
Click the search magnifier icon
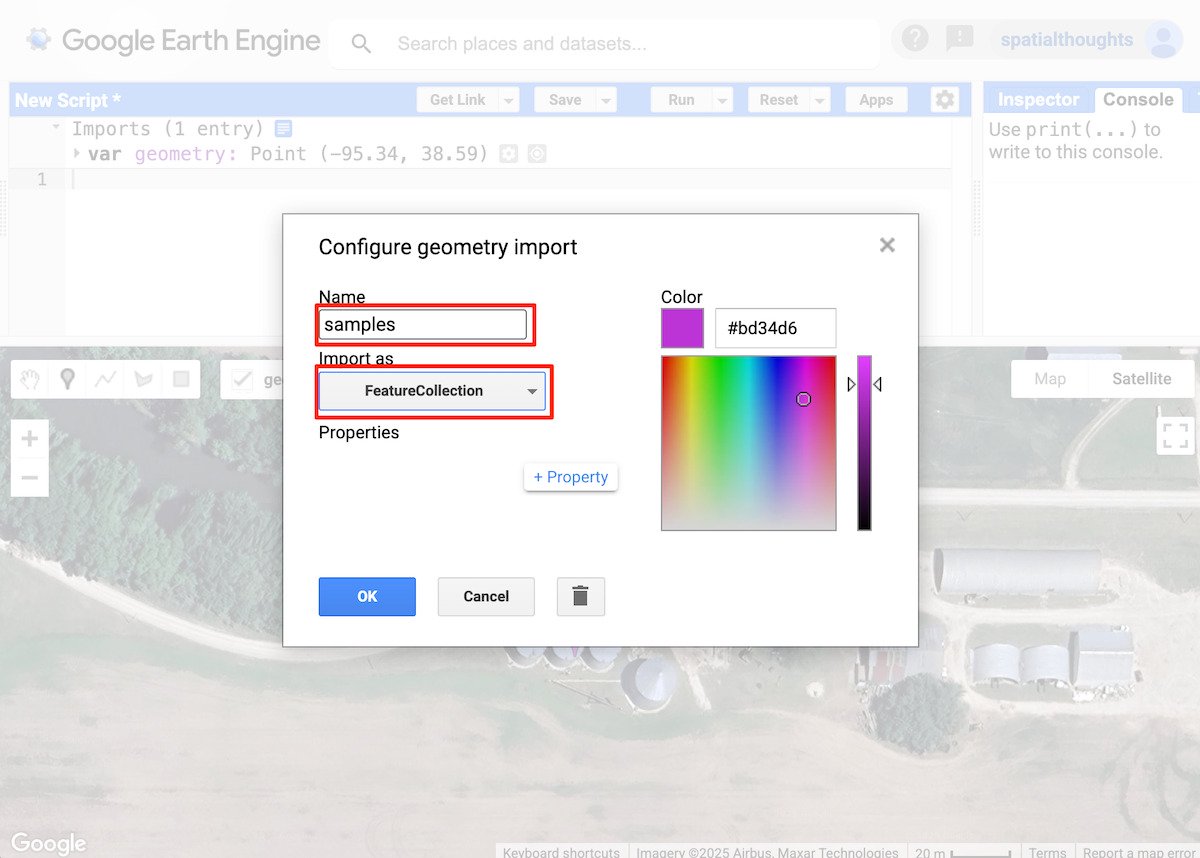pos(360,43)
